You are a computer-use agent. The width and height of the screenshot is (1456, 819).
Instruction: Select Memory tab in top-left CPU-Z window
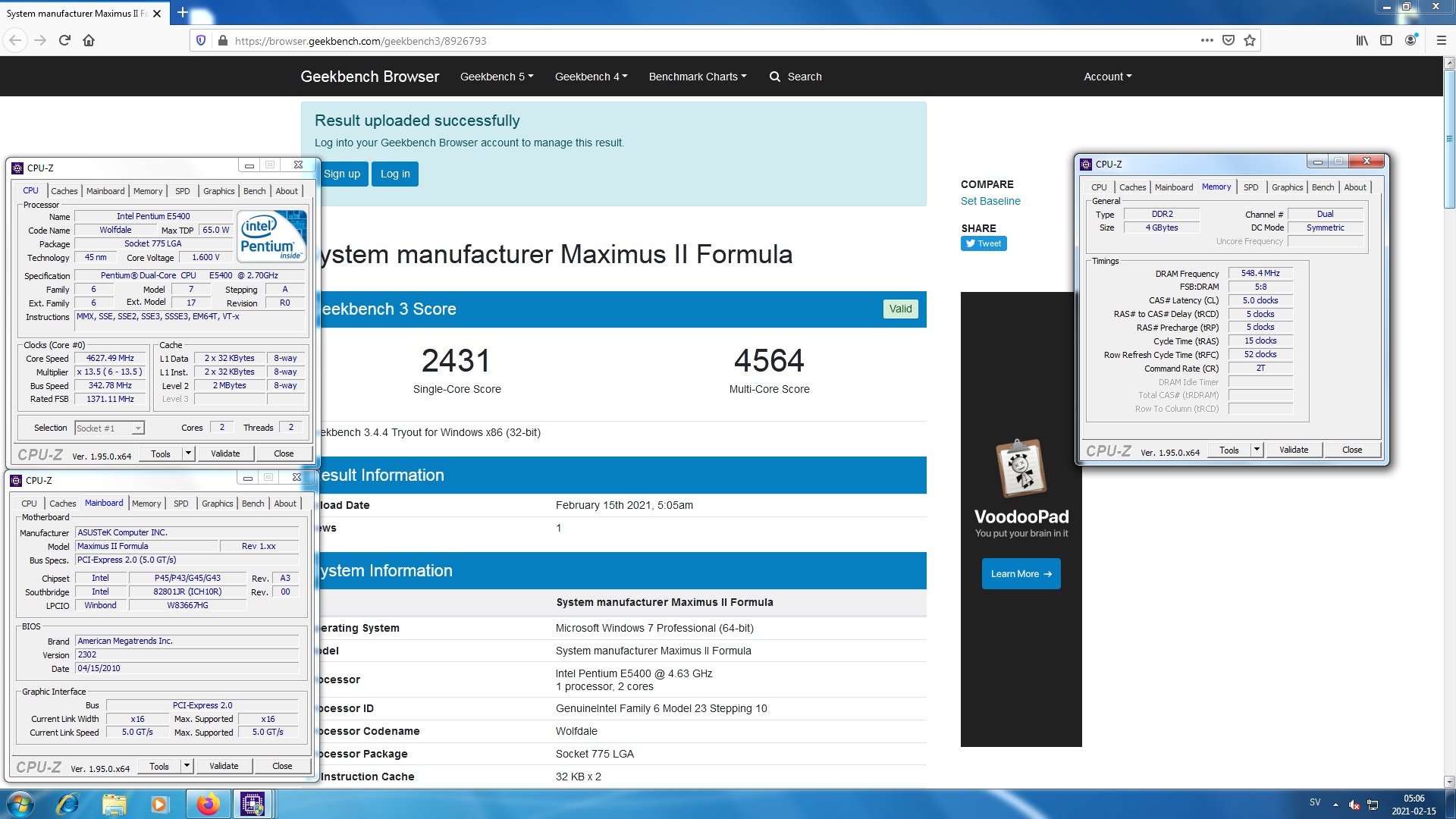[x=148, y=191]
